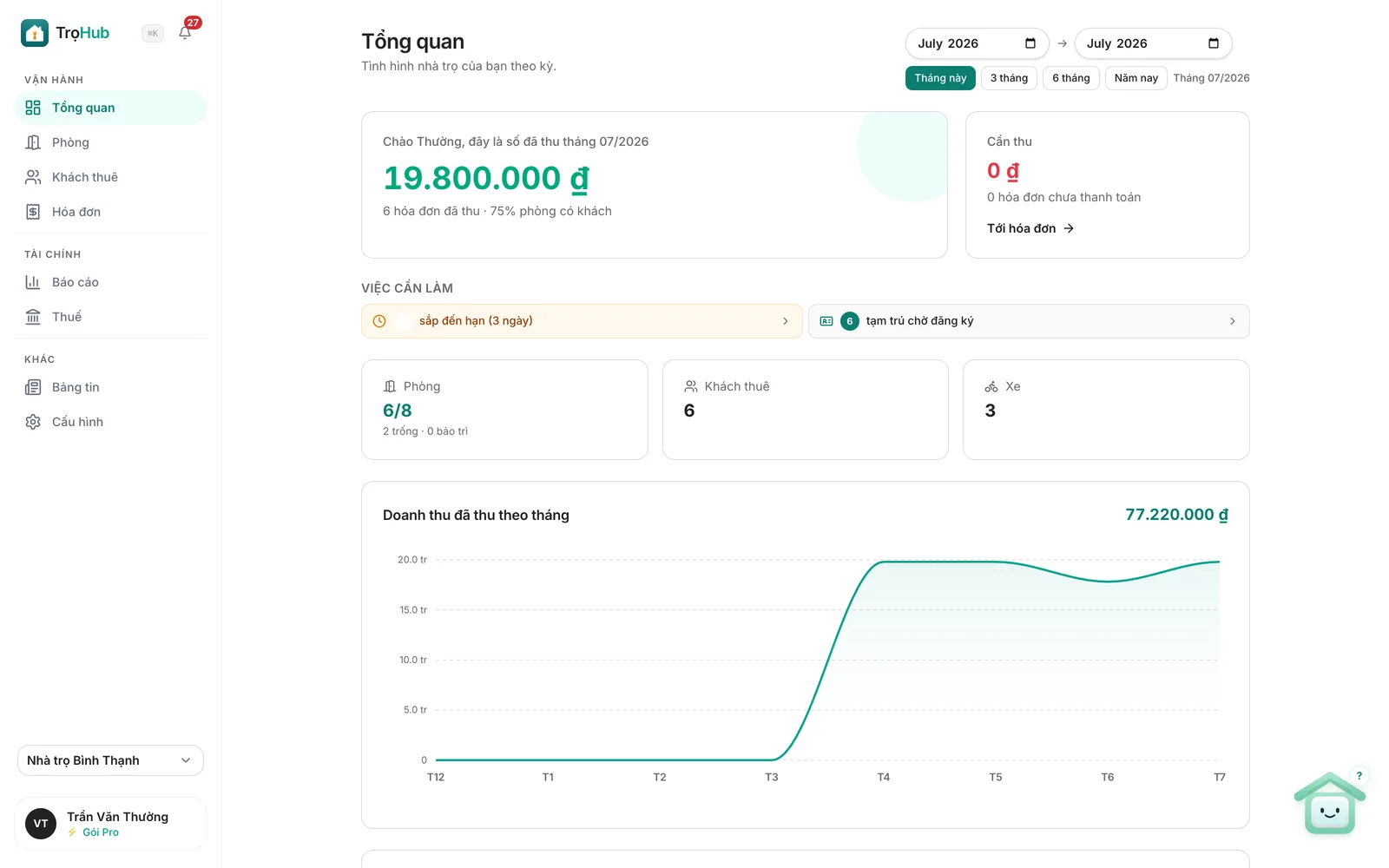Click the Cấu hình gear icon
Screen dimensions: 1389x868
click(x=33, y=422)
